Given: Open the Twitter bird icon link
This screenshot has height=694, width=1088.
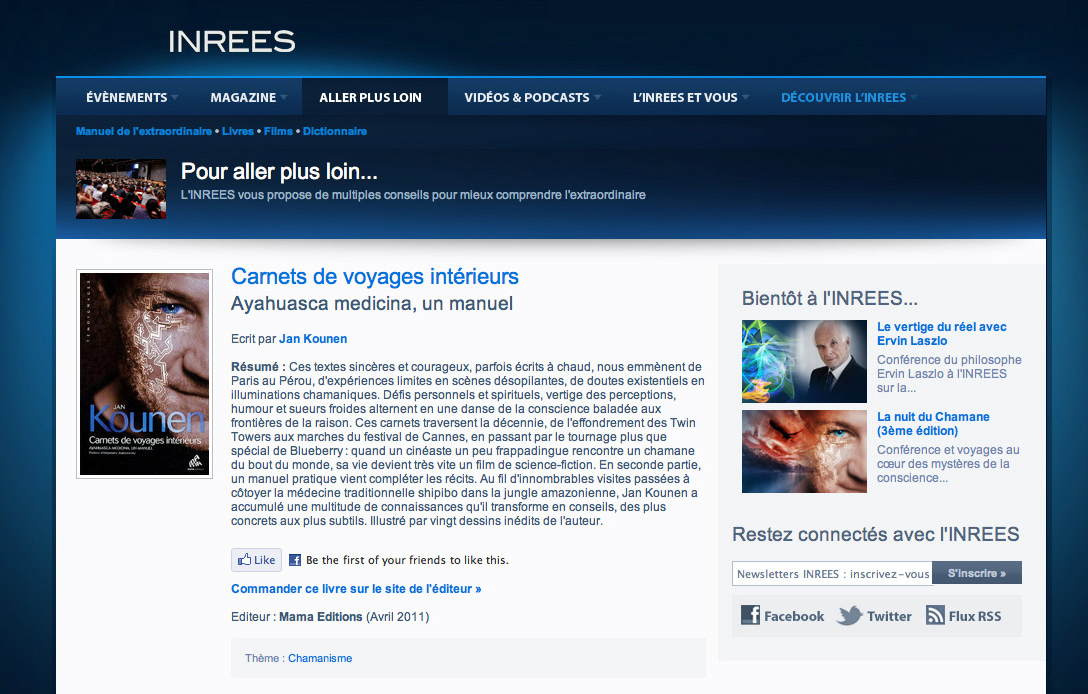Looking at the screenshot, I should coord(849,615).
